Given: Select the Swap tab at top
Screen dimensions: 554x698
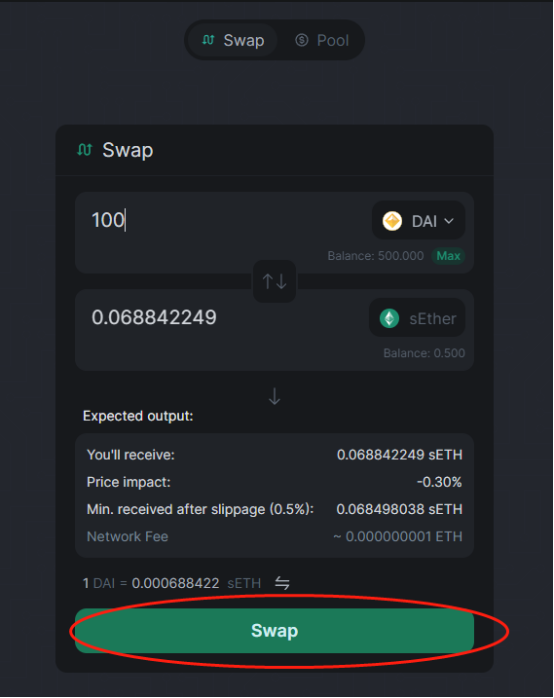Looking at the screenshot, I should point(233,40).
